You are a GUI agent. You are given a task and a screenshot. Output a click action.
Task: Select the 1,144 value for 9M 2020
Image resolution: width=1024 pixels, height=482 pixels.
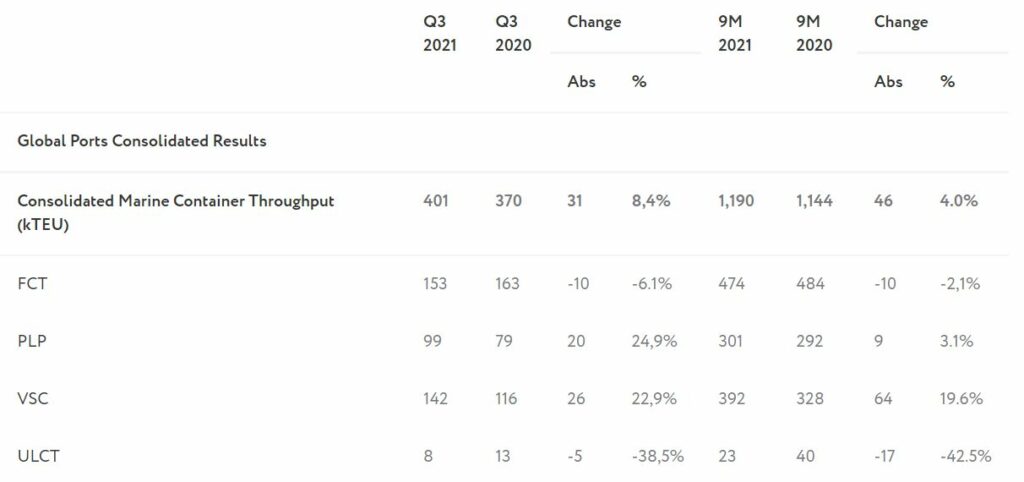[814, 201]
